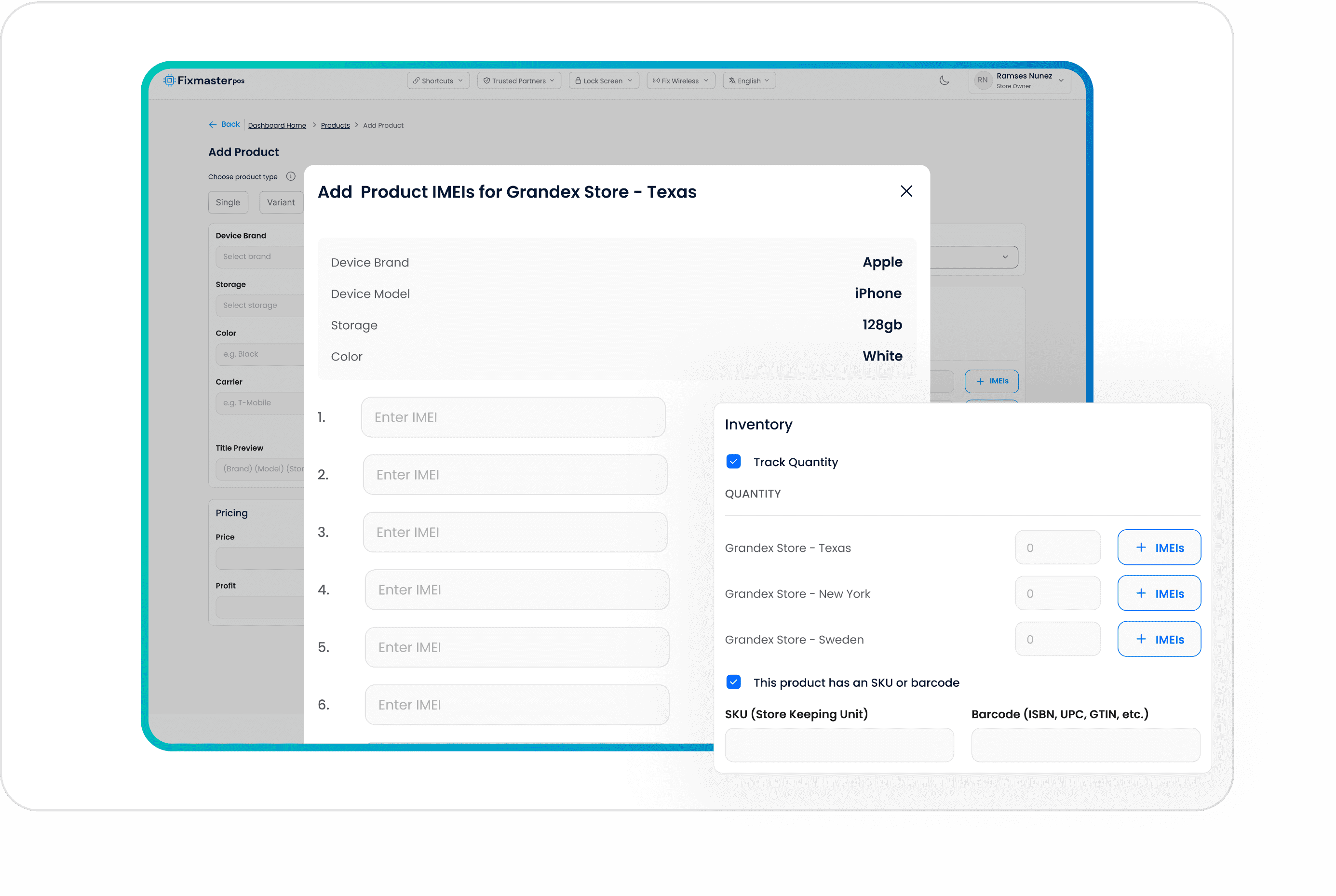Image resolution: width=1336 pixels, height=896 pixels.
Task: Select the Single product type tab
Action: tap(227, 201)
